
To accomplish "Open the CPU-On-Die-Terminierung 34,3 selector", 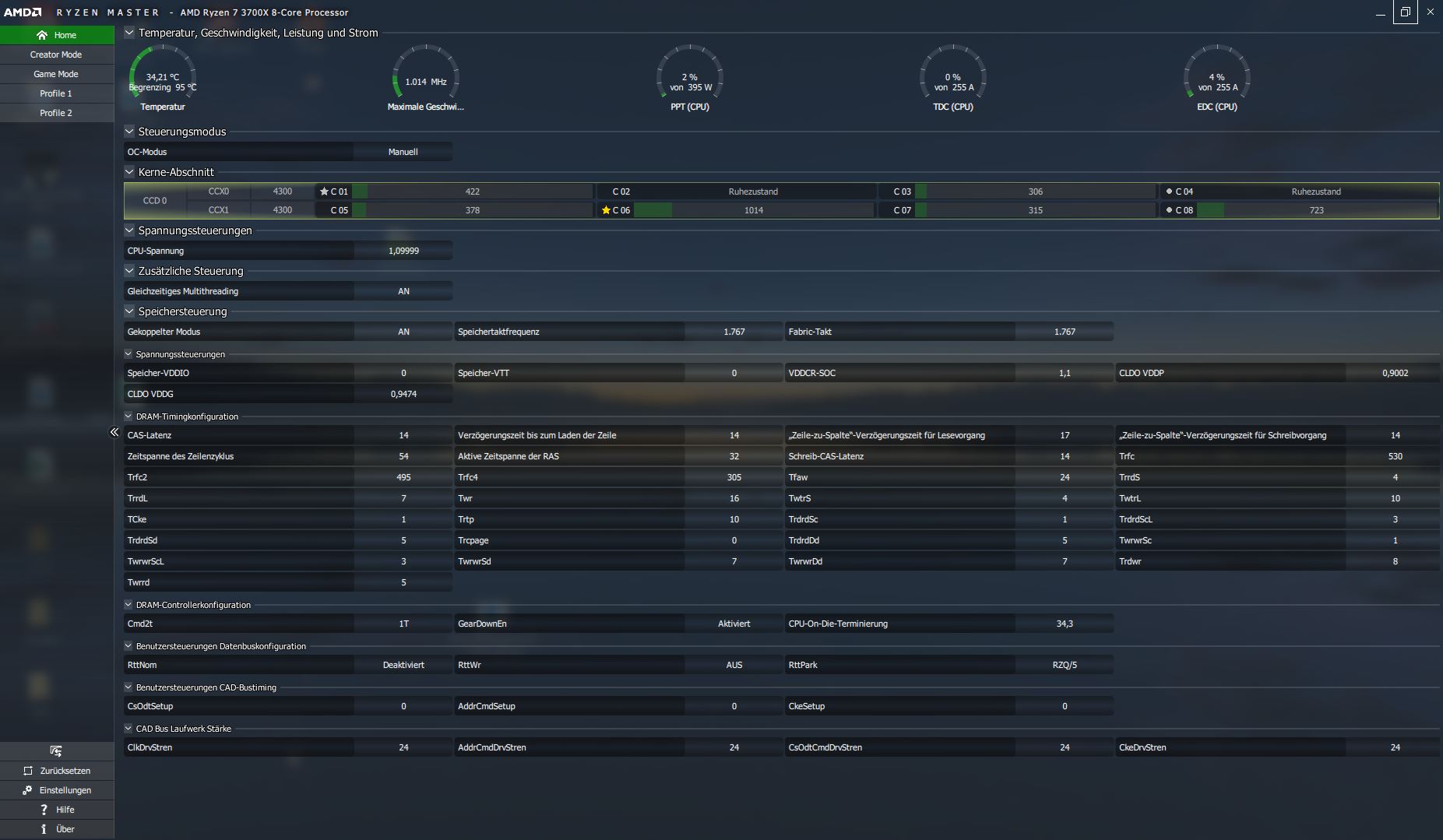I will [1065, 624].
